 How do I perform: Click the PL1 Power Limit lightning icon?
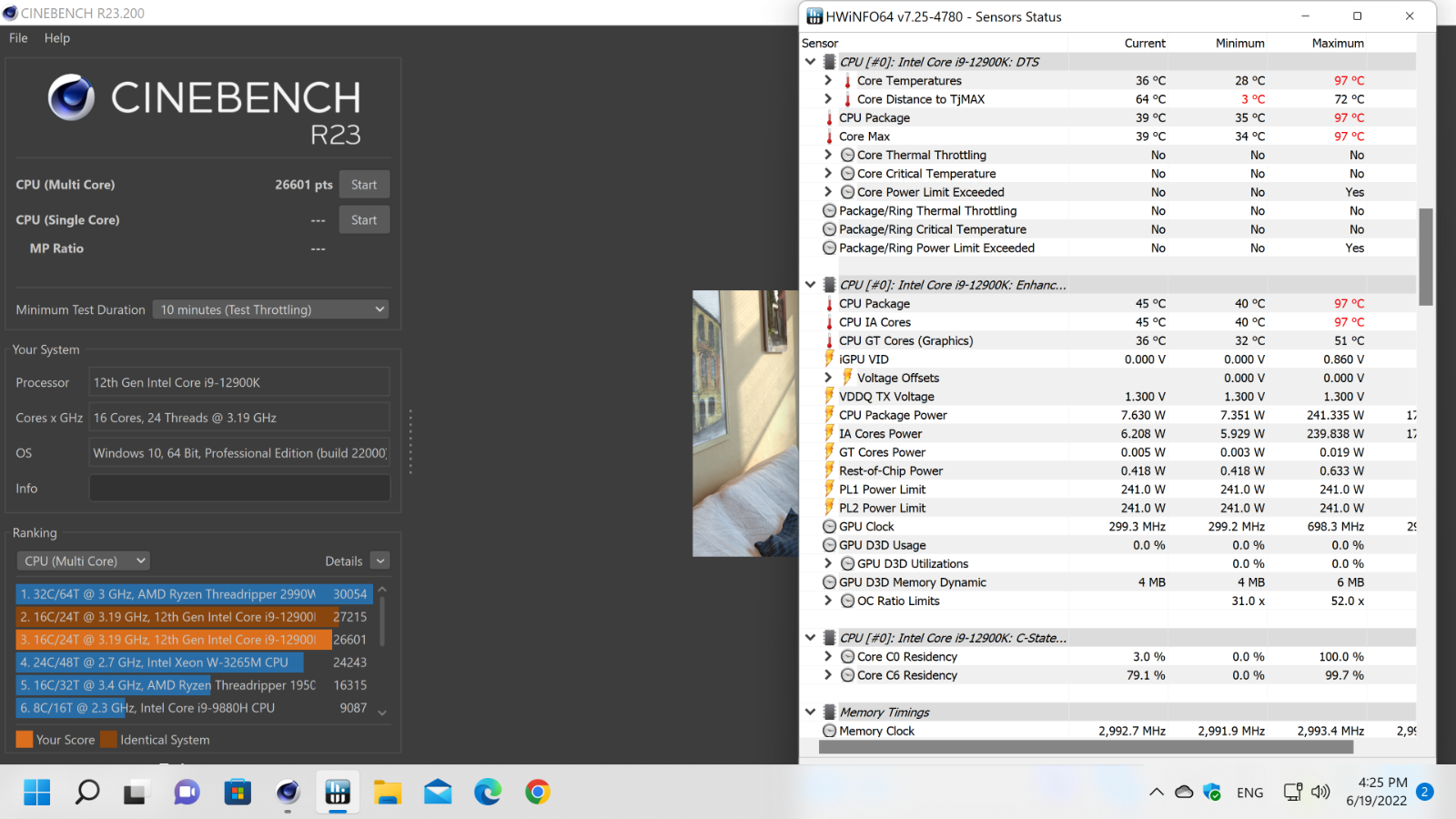829,490
